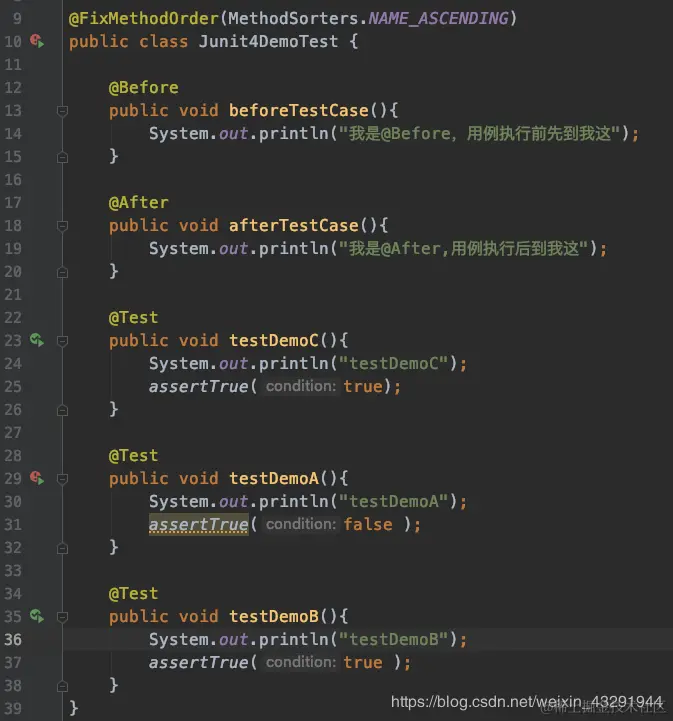
Task: Click condition hint on line 25
Action: coord(301,386)
